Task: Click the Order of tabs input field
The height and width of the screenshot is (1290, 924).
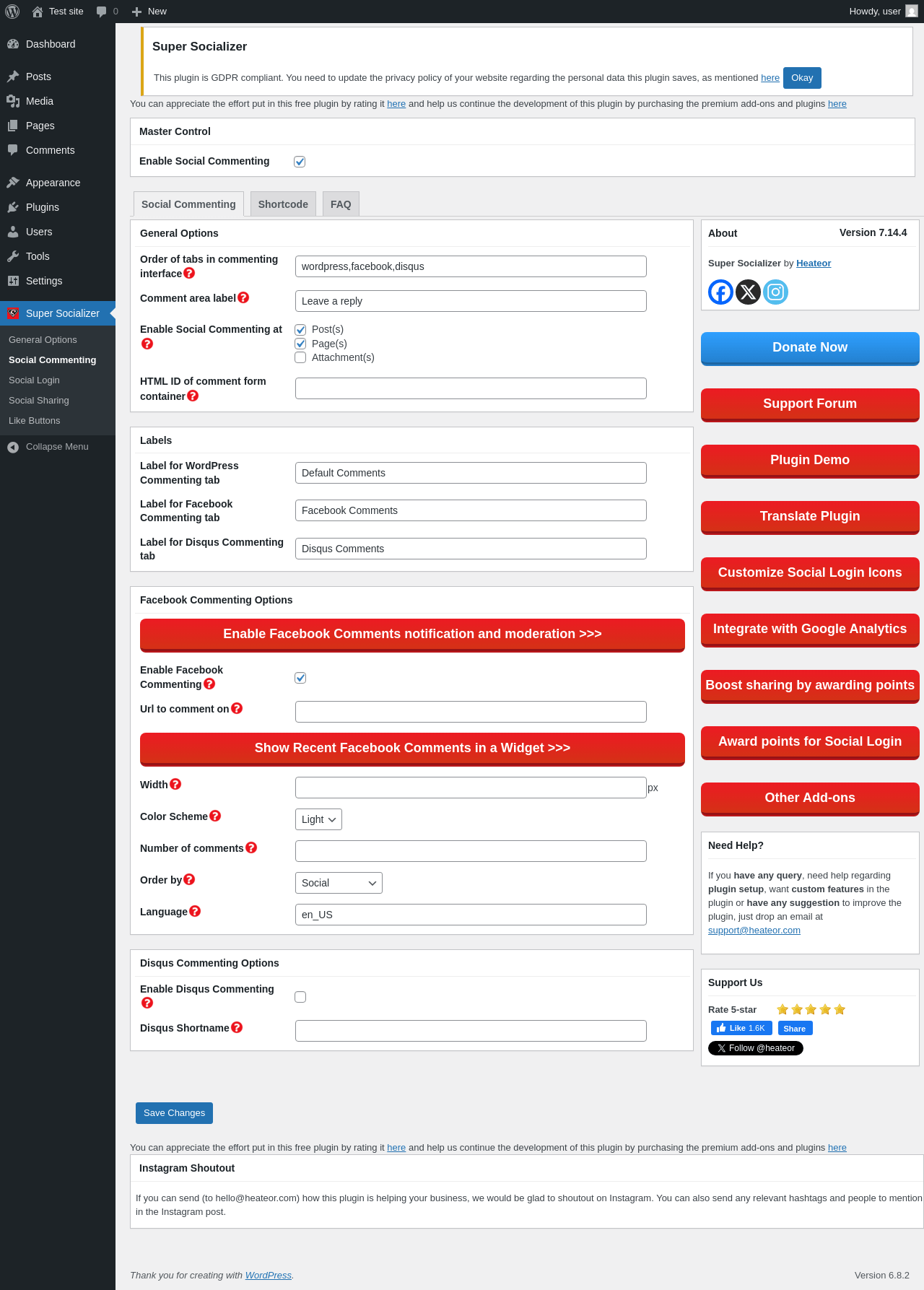Action: pos(471,266)
